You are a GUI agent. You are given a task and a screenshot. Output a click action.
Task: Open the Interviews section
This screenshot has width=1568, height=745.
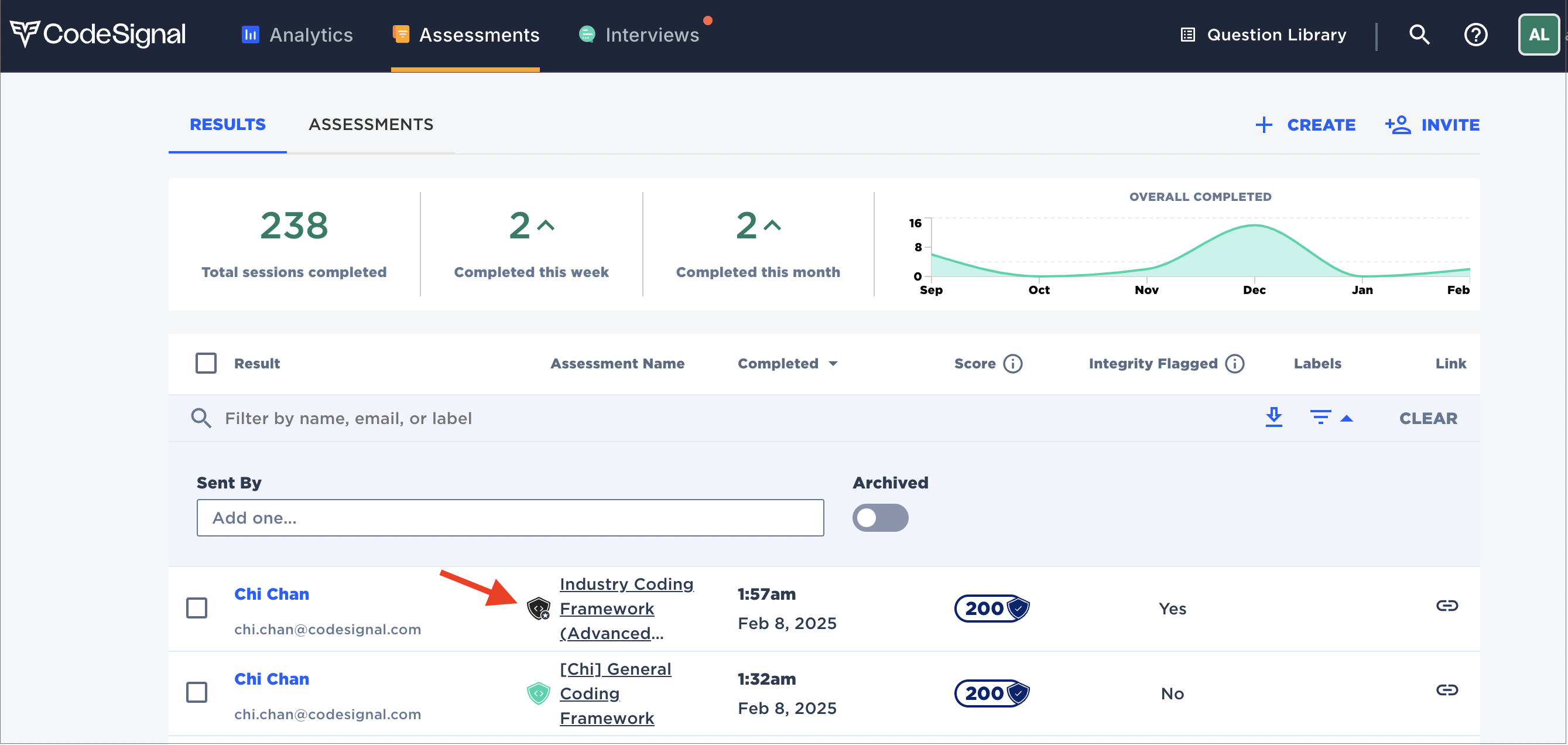click(639, 35)
